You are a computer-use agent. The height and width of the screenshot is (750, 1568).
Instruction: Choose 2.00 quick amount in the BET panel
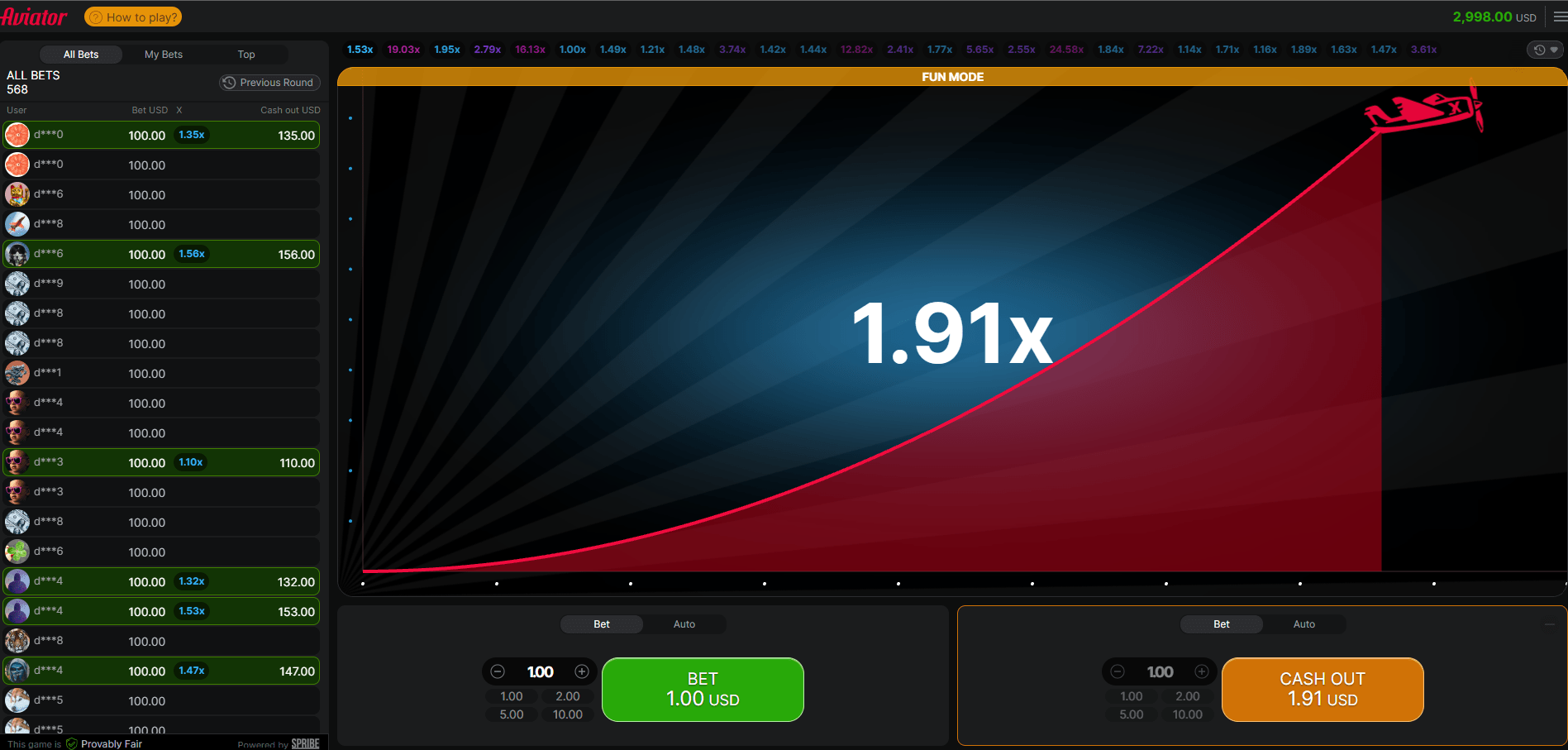point(568,696)
